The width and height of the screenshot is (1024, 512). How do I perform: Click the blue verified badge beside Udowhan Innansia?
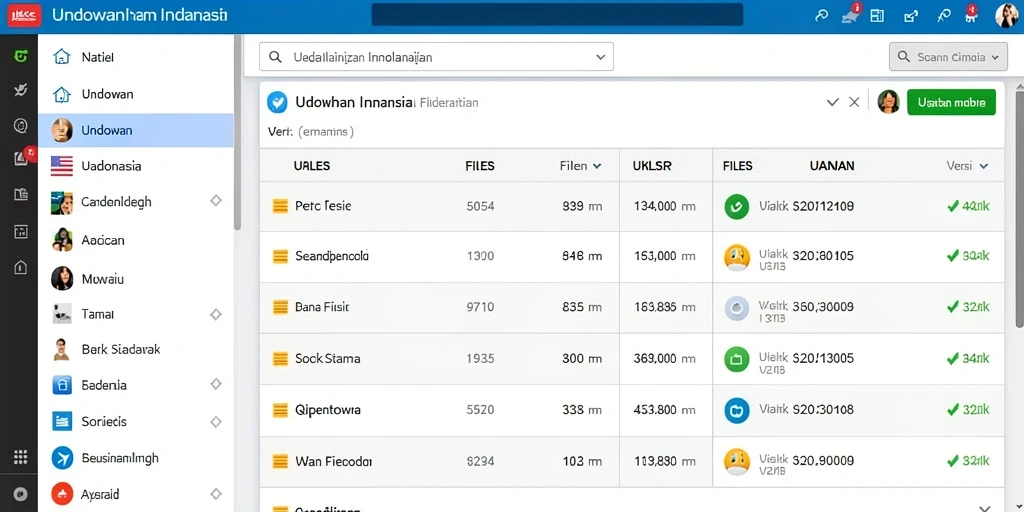click(x=278, y=102)
